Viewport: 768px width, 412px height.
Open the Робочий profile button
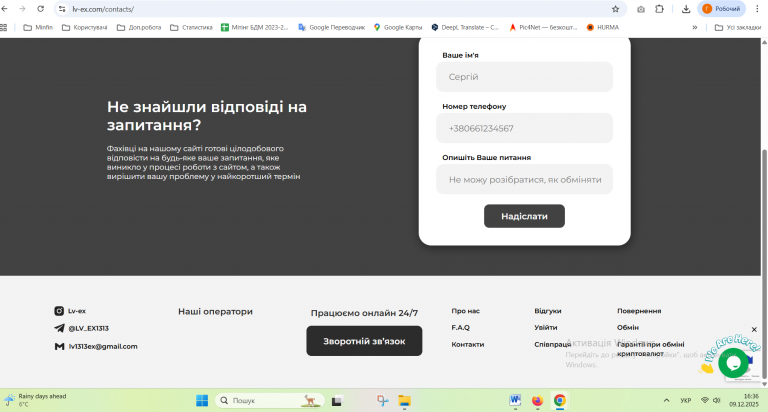[x=721, y=9]
